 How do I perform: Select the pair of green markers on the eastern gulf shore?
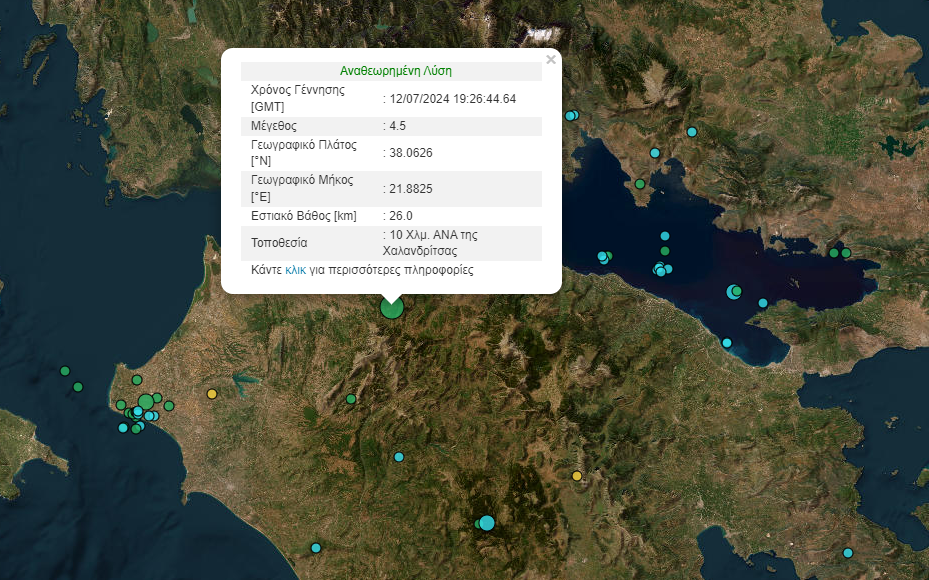coord(839,252)
